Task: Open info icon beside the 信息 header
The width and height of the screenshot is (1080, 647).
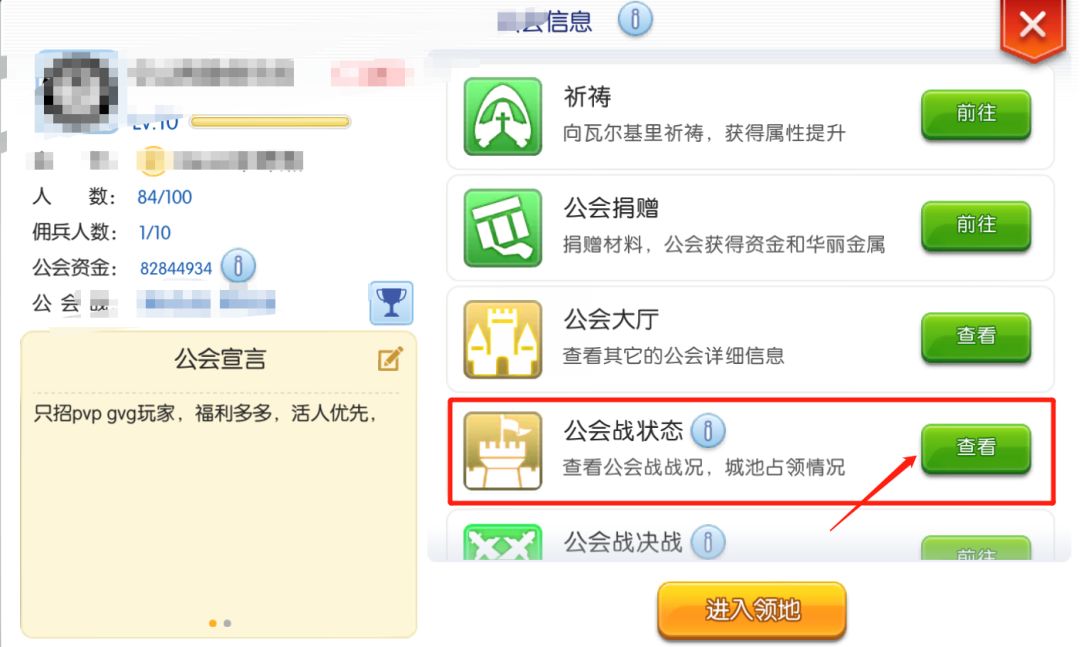Action: point(635,19)
